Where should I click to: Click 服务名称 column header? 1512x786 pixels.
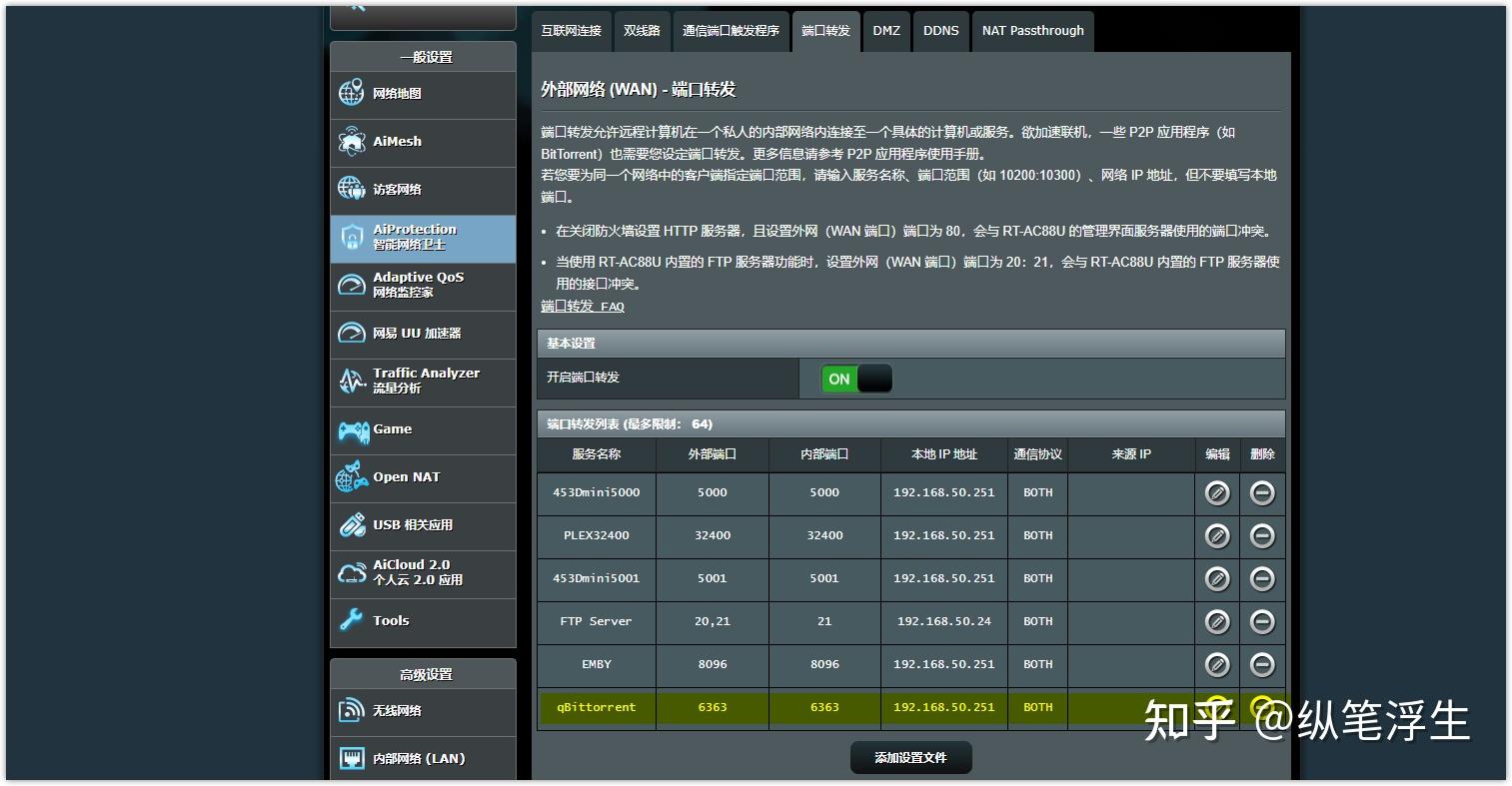click(597, 454)
